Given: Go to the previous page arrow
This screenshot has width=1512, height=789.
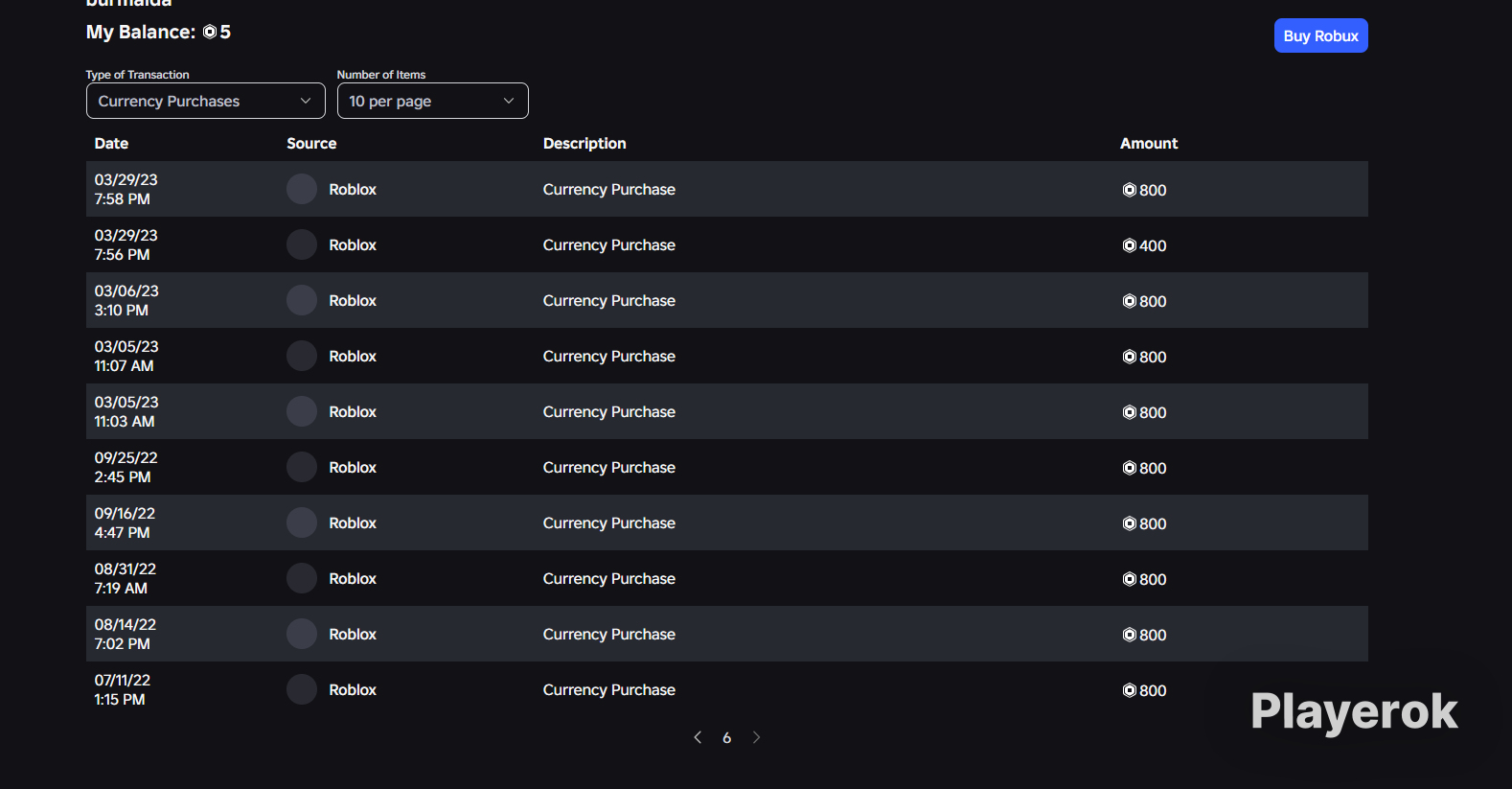Looking at the screenshot, I should point(698,737).
